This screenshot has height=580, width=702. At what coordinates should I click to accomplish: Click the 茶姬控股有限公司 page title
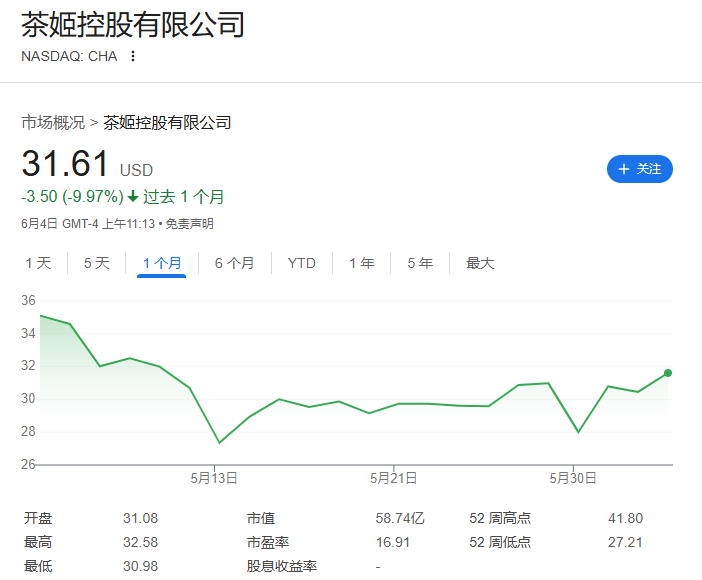(133, 24)
